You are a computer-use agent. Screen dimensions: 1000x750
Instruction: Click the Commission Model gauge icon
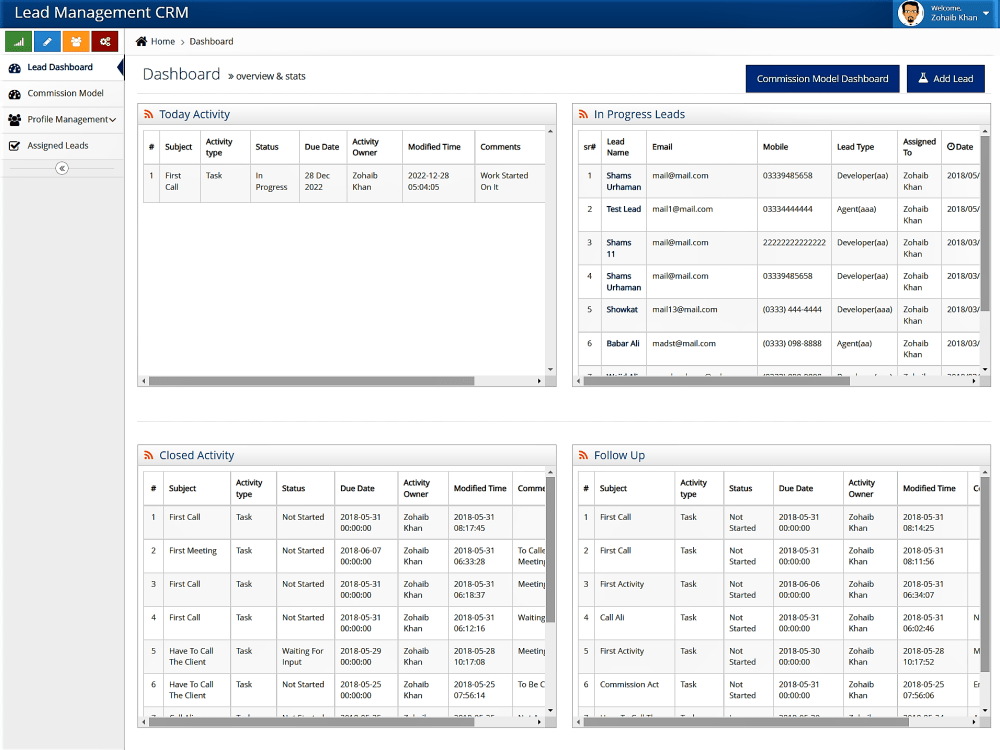pos(15,94)
